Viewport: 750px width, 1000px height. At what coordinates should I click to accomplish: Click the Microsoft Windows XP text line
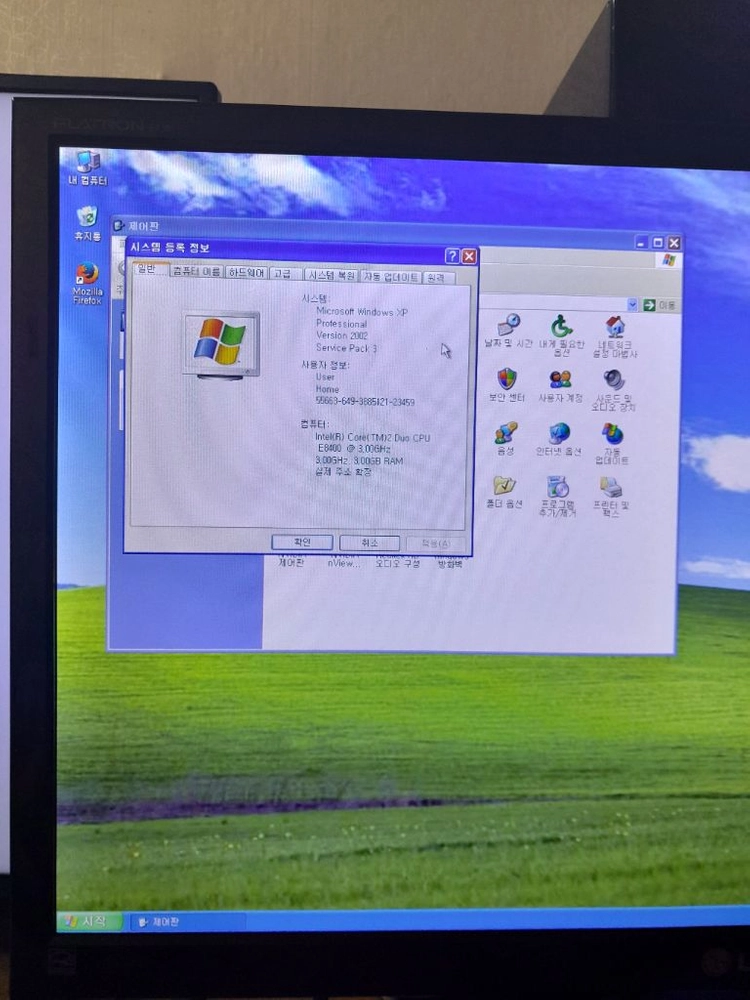(x=361, y=312)
